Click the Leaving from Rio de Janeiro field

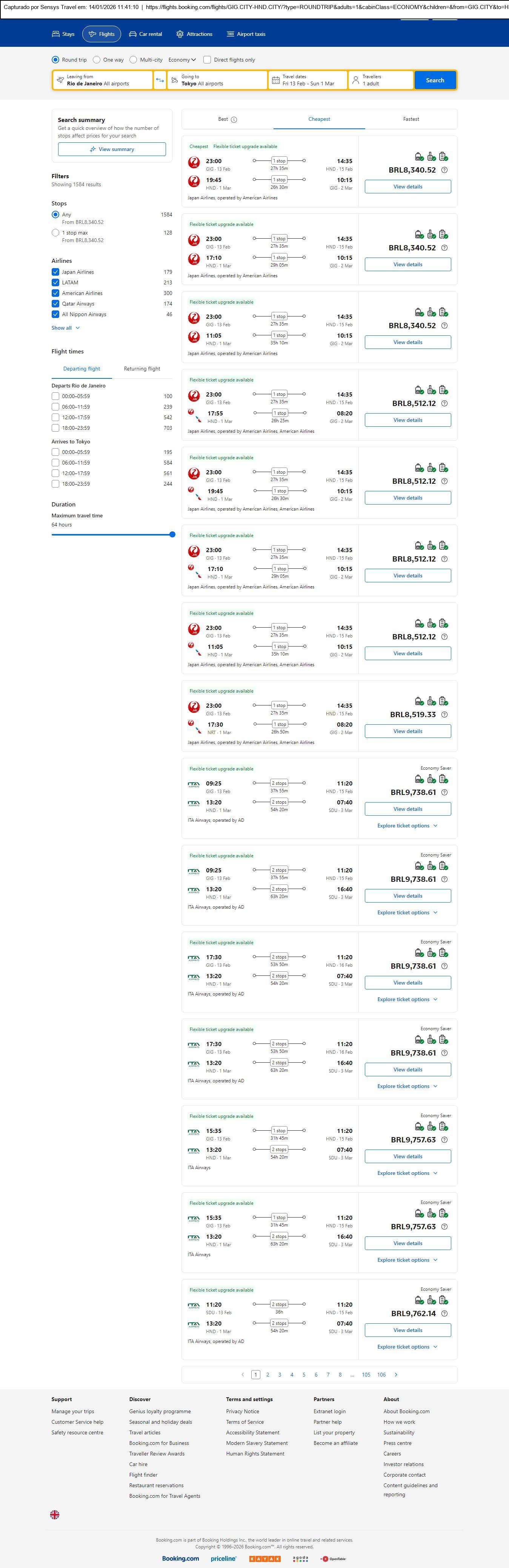coord(103,80)
